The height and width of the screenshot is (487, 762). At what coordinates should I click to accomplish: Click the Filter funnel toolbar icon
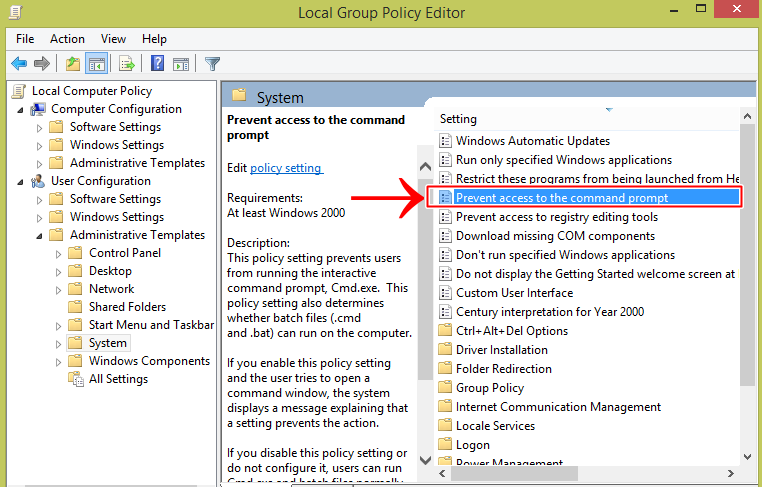pos(212,64)
